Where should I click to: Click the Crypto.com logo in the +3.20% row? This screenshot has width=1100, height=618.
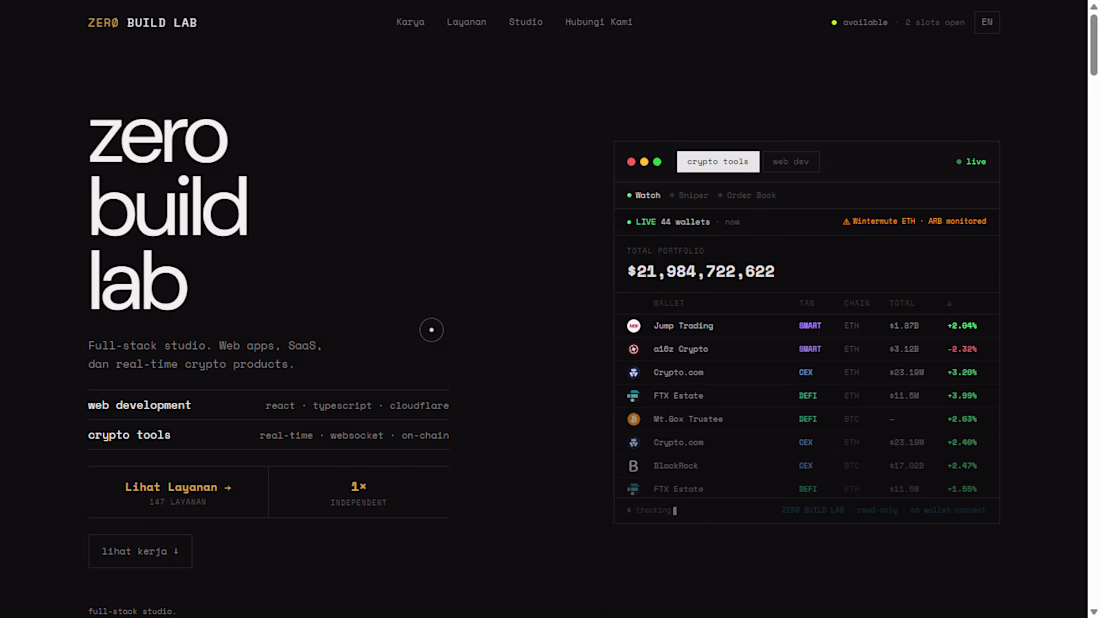pos(633,372)
